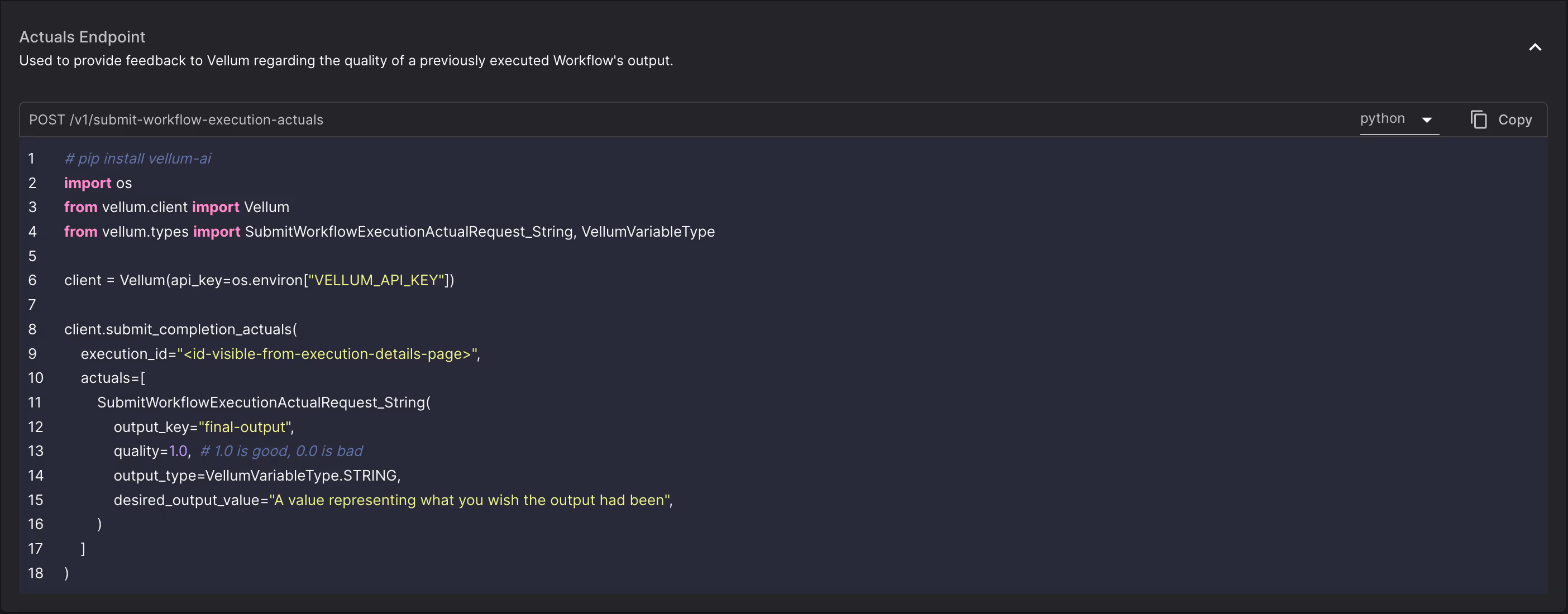Click the quality value 1.0
This screenshot has height=614, width=1568.
(178, 451)
